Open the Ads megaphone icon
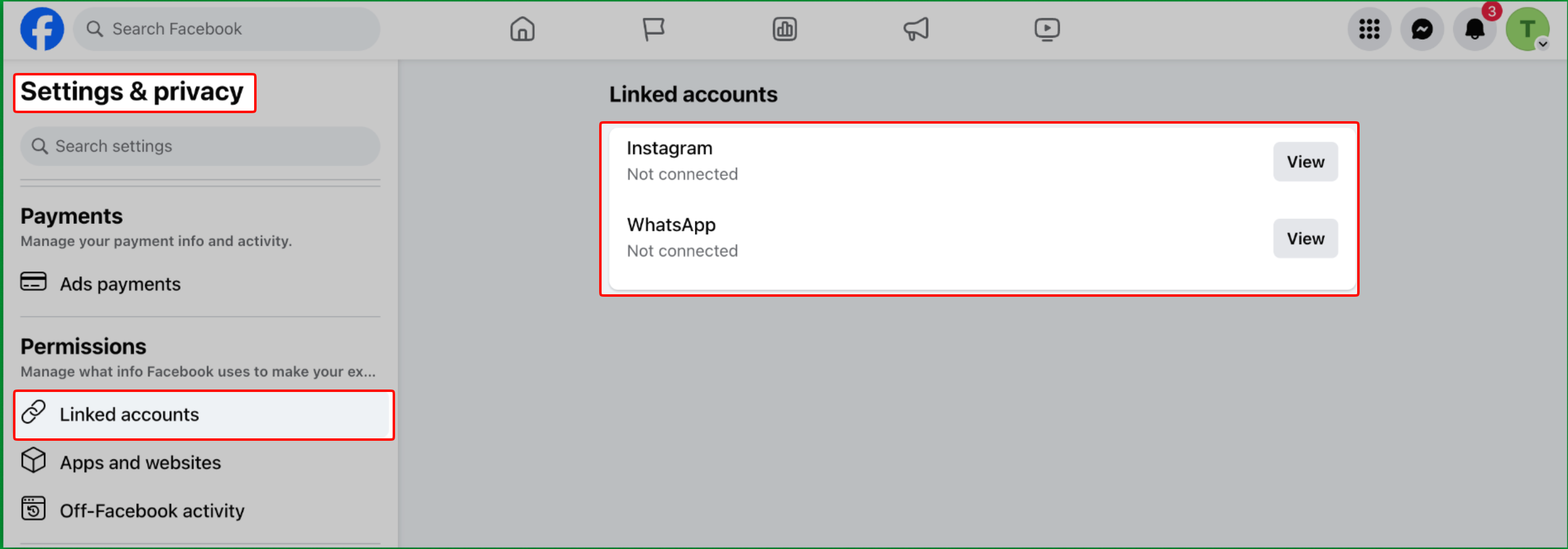 click(916, 29)
